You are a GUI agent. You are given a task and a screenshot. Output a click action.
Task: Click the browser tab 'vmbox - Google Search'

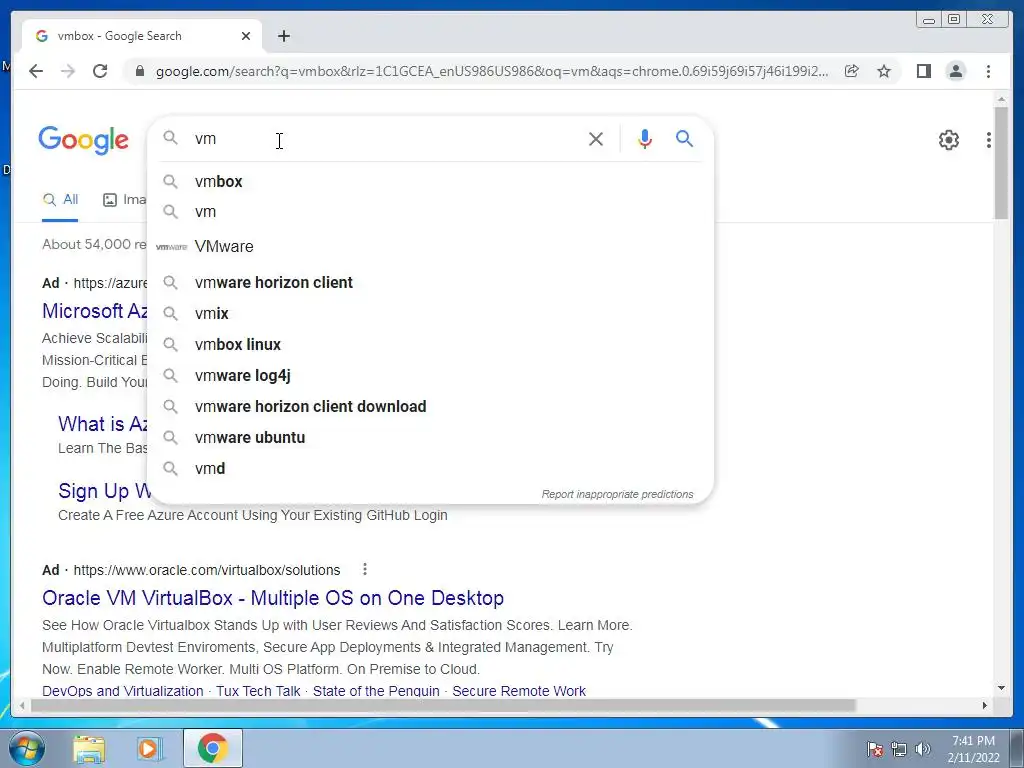pos(142,36)
